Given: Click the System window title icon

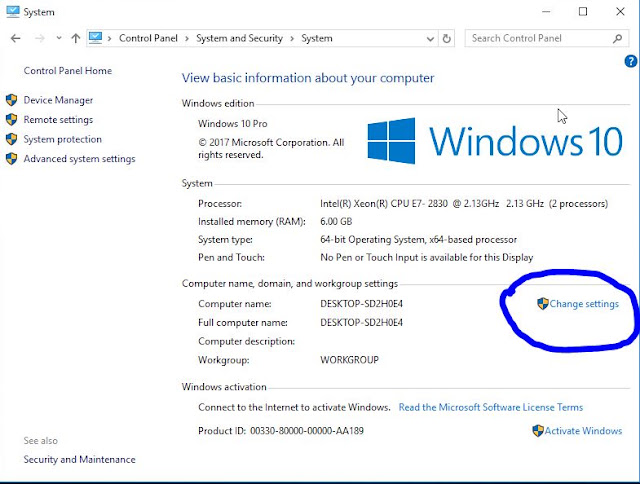Looking at the screenshot, I should pyautogui.click(x=13, y=11).
